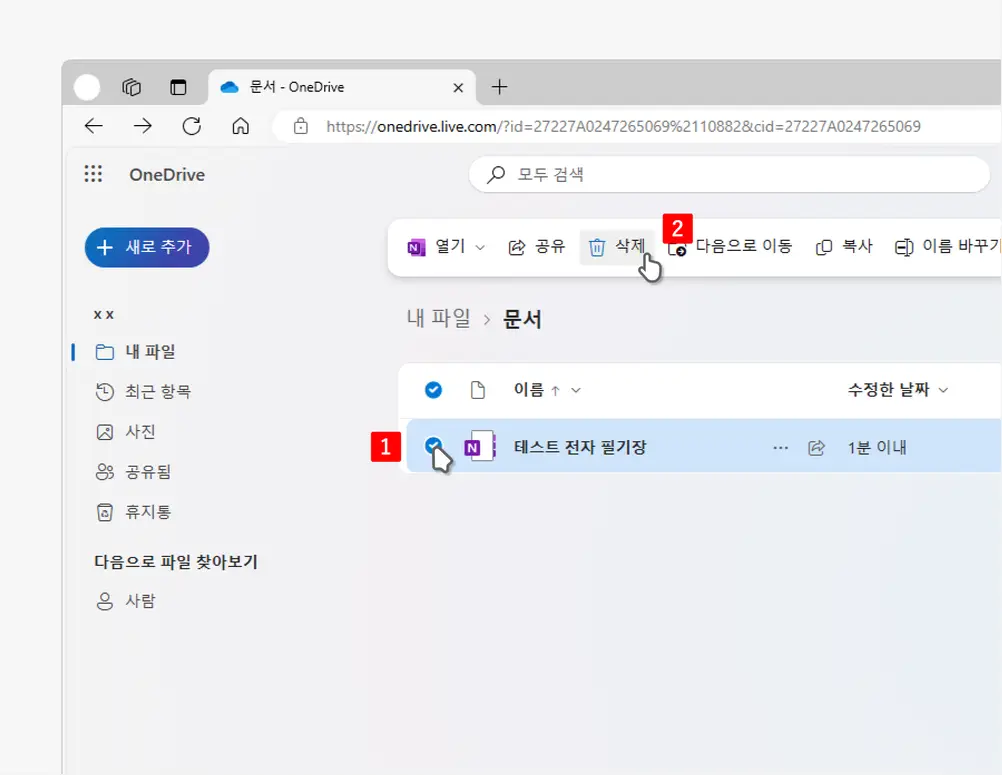View site info lock icon
Viewport: 1002px width, 775px height.
point(300,127)
